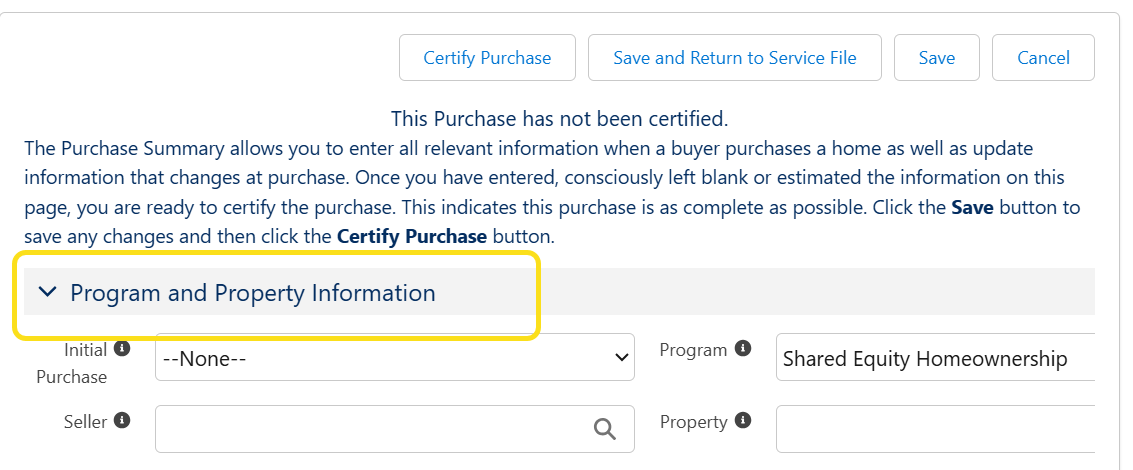Click the empty Property input field
This screenshot has height=470, width=1133.
pyautogui.click(x=935, y=429)
